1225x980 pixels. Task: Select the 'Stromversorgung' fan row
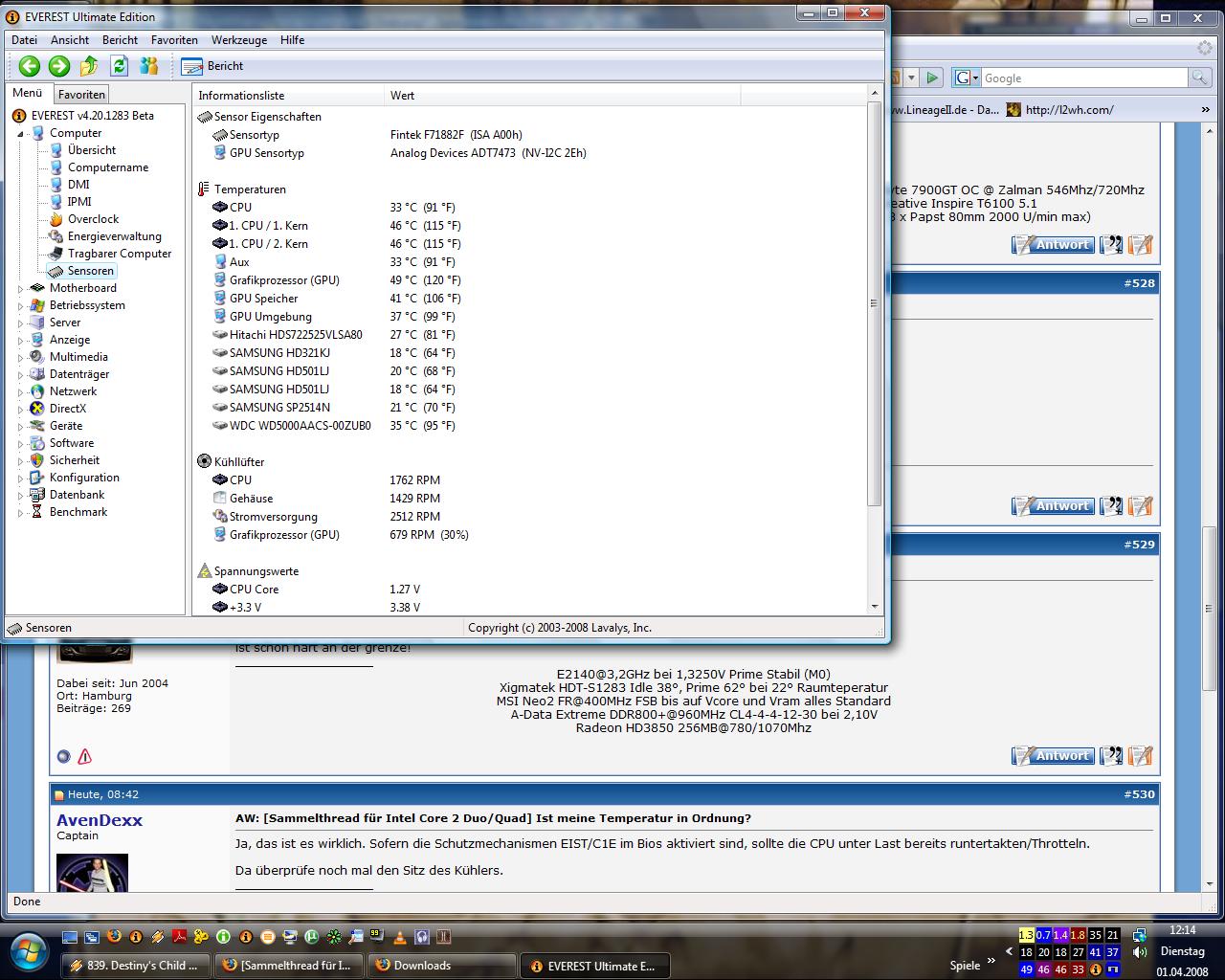click(529, 517)
